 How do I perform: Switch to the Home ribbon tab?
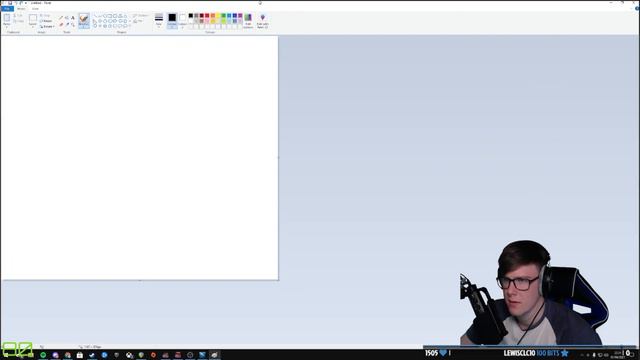[x=21, y=9]
